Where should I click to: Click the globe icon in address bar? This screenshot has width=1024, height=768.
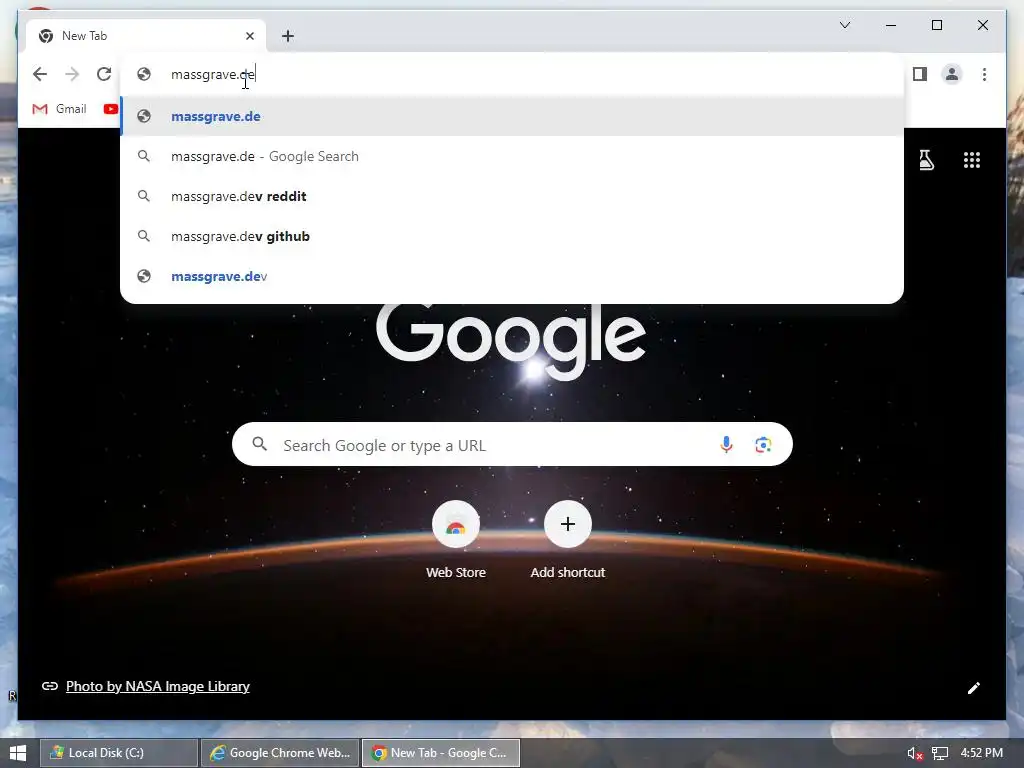click(x=144, y=74)
